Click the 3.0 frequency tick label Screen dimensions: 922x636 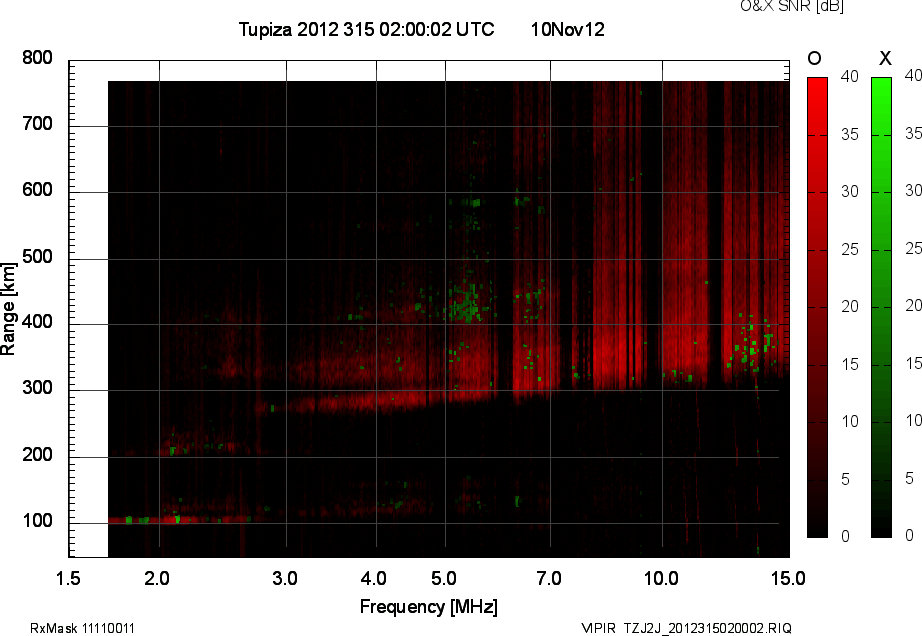[x=285, y=578]
